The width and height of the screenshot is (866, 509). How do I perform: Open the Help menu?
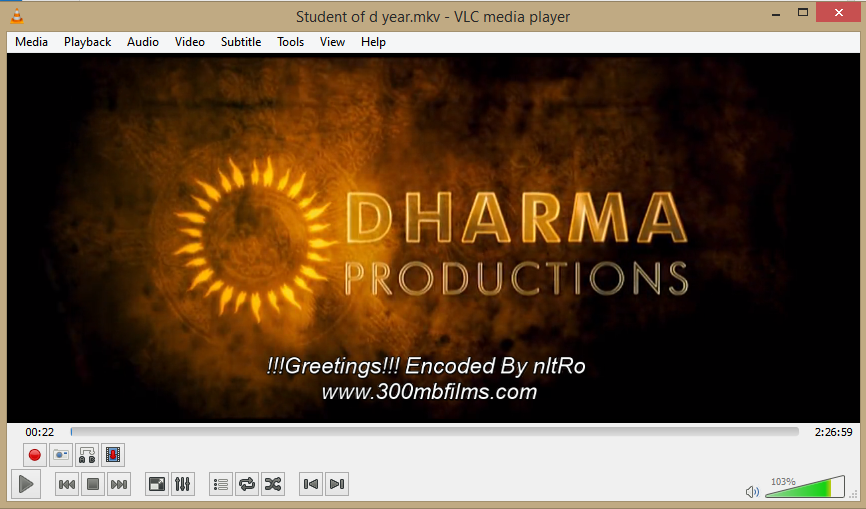point(373,42)
